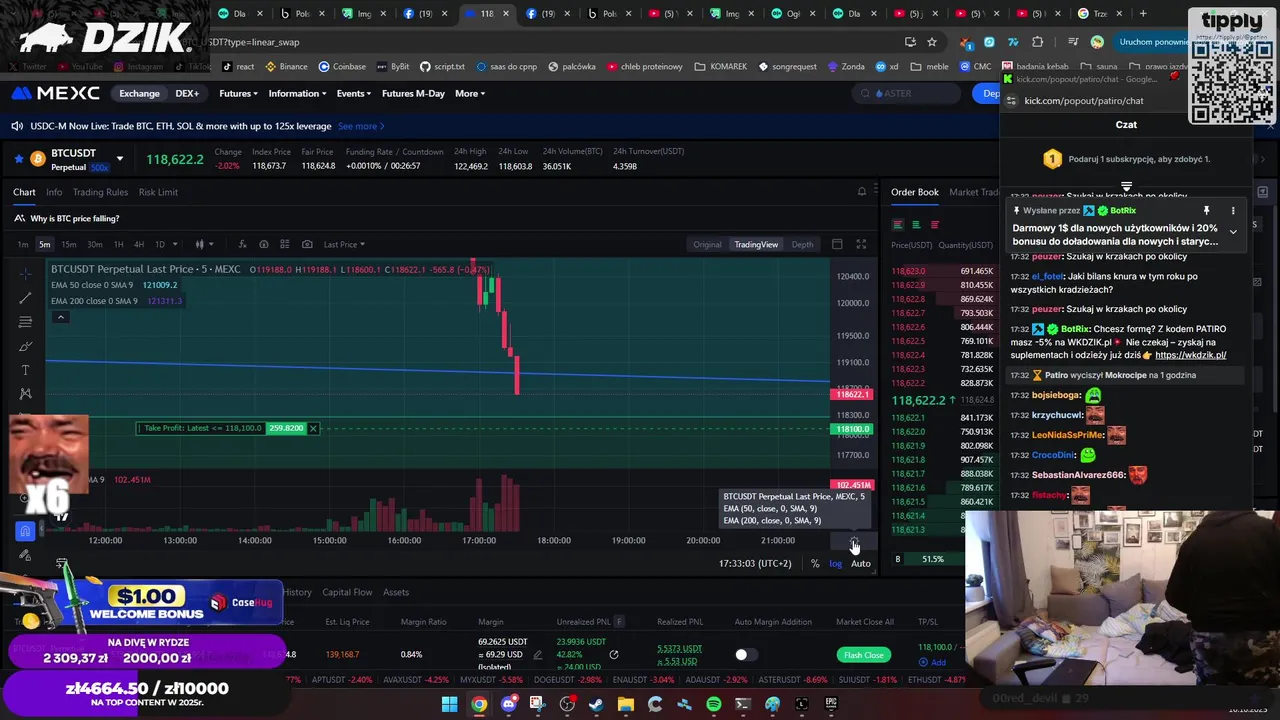
Task: Select the text annotation tool
Action: coord(26,370)
